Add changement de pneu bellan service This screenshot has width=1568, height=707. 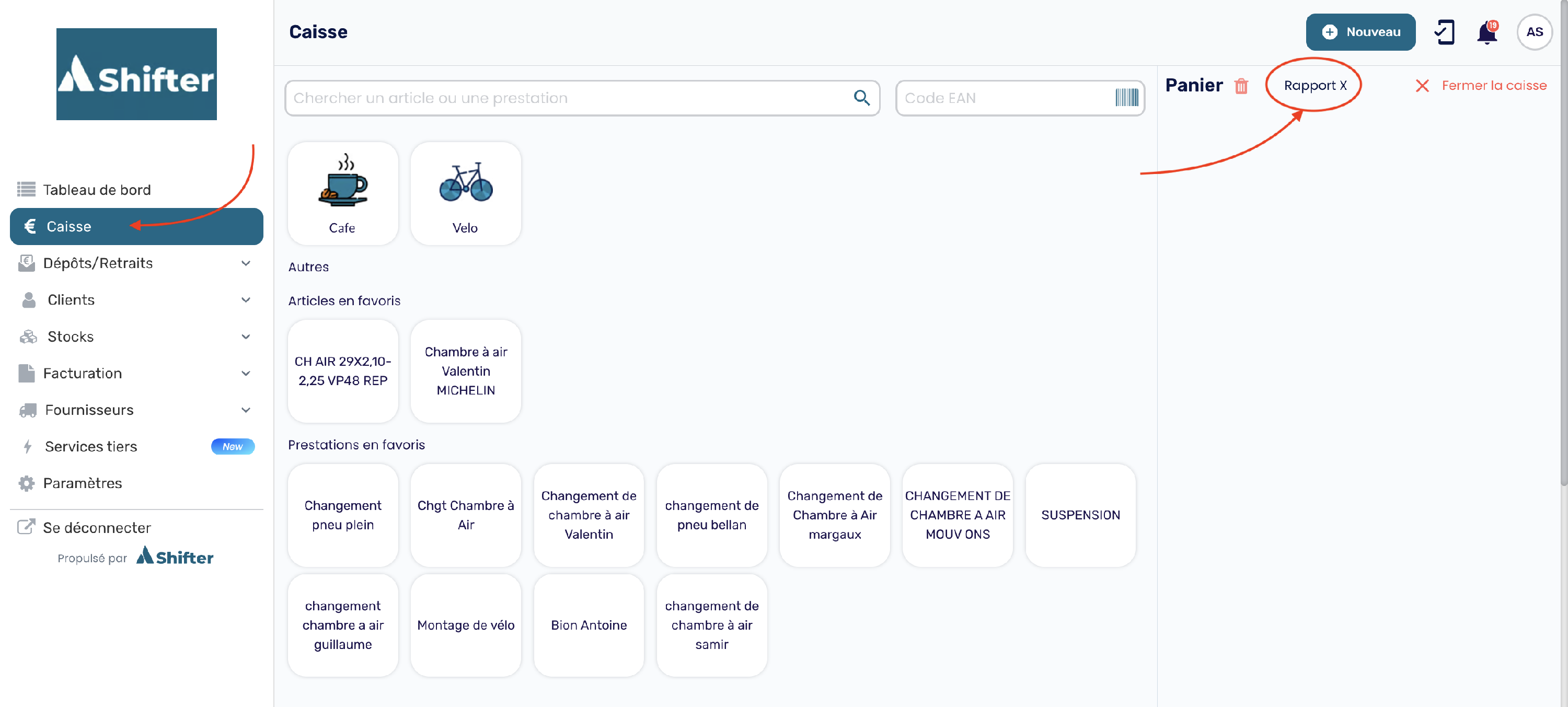click(711, 515)
